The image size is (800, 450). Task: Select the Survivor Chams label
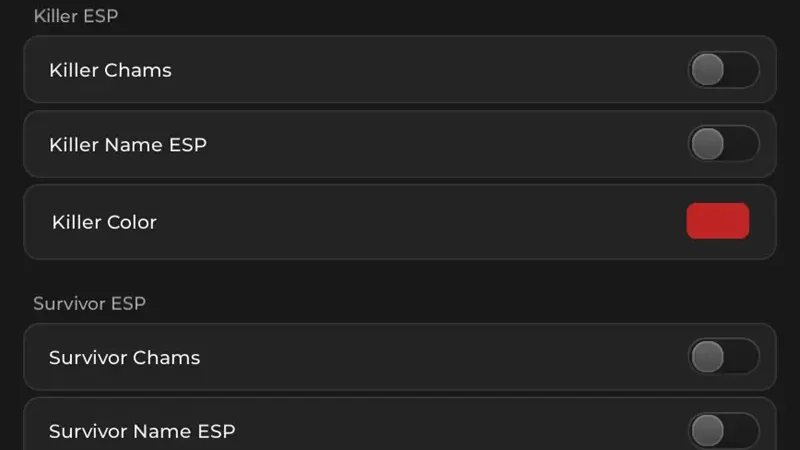pyautogui.click(x=124, y=358)
